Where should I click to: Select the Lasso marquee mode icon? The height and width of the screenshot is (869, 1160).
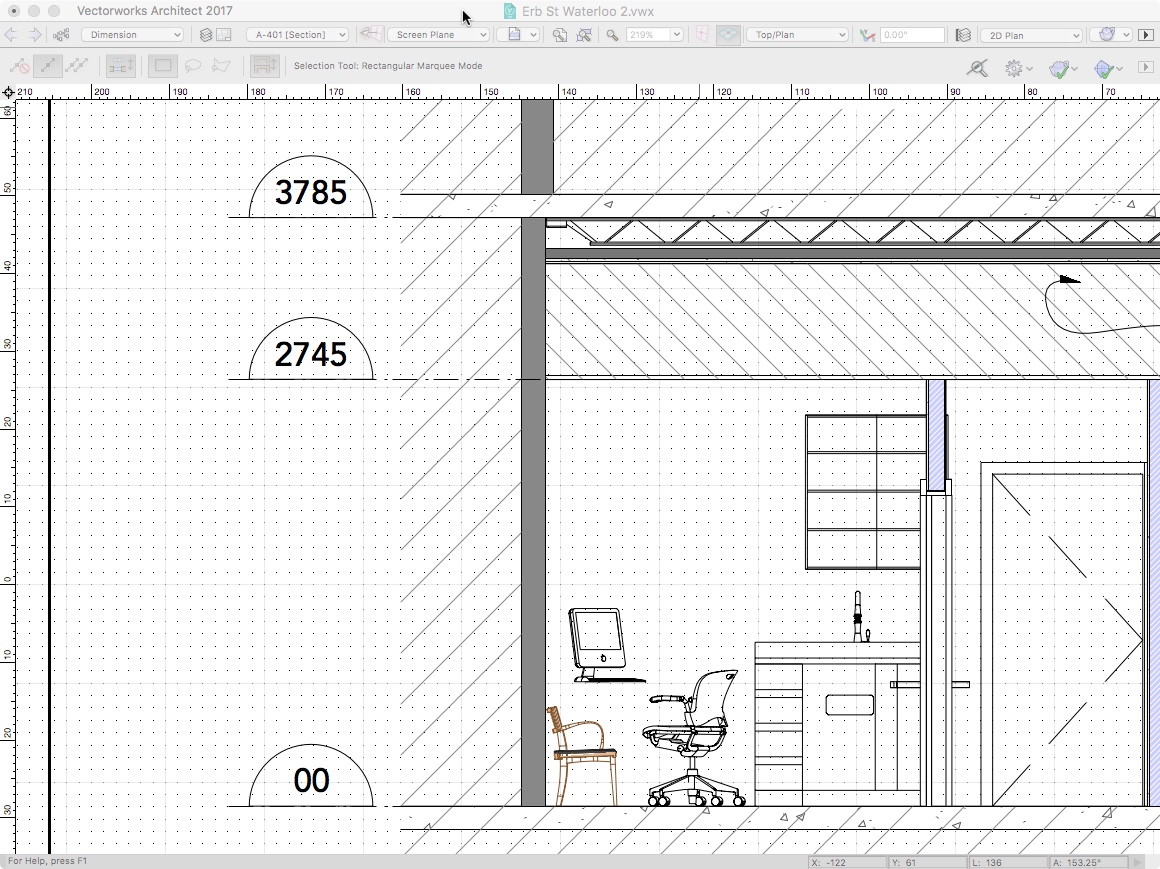click(x=194, y=66)
